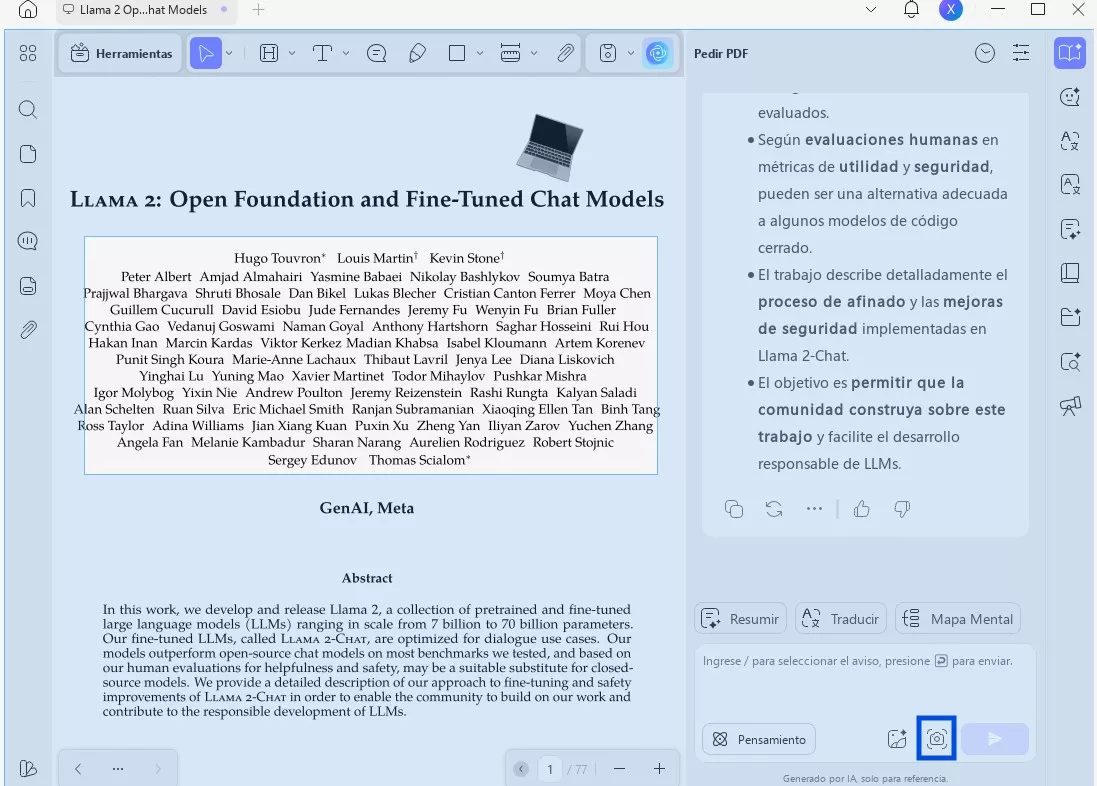The image size is (1097, 786).
Task: Open chat history clock icon
Action: 984,53
